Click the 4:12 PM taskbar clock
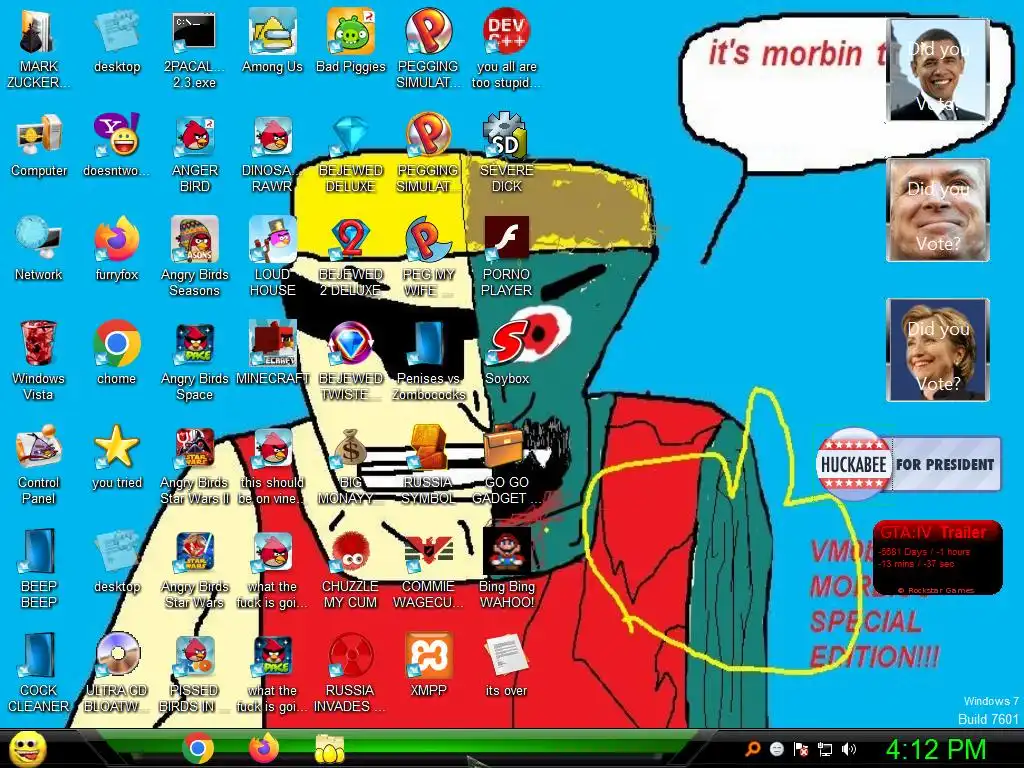 click(935, 749)
